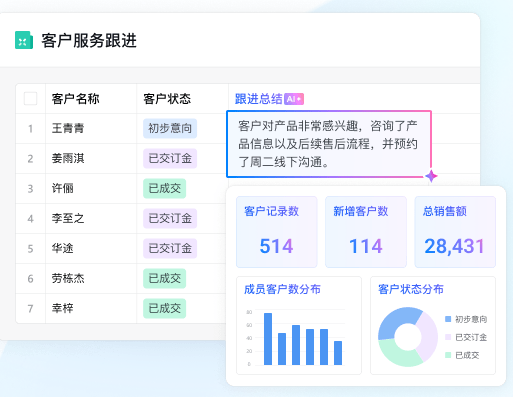The height and width of the screenshot is (397, 513).
Task: Click row number 3
Action: pos(30,189)
